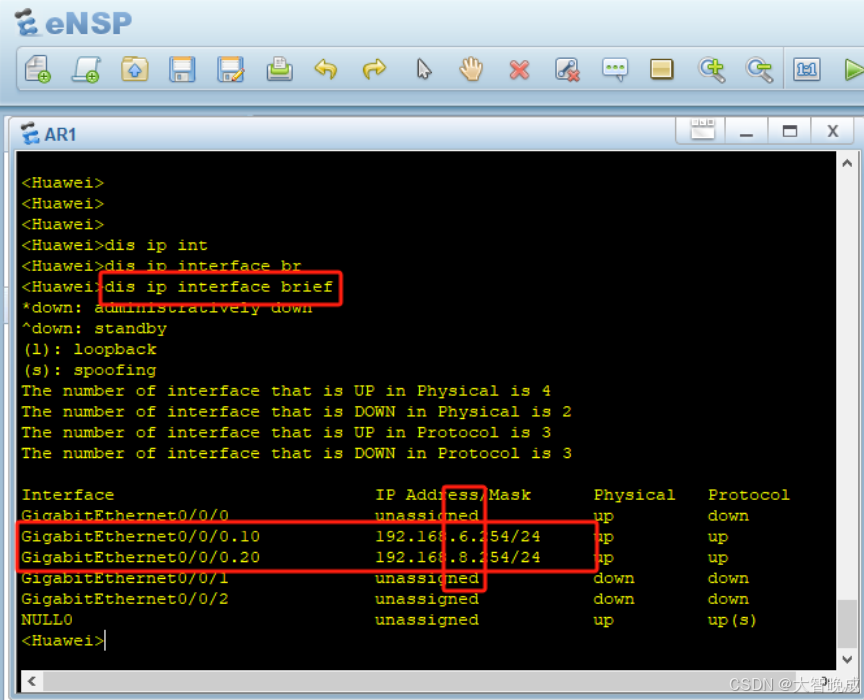Reset zoom with the 1:1 icon

tap(807, 69)
